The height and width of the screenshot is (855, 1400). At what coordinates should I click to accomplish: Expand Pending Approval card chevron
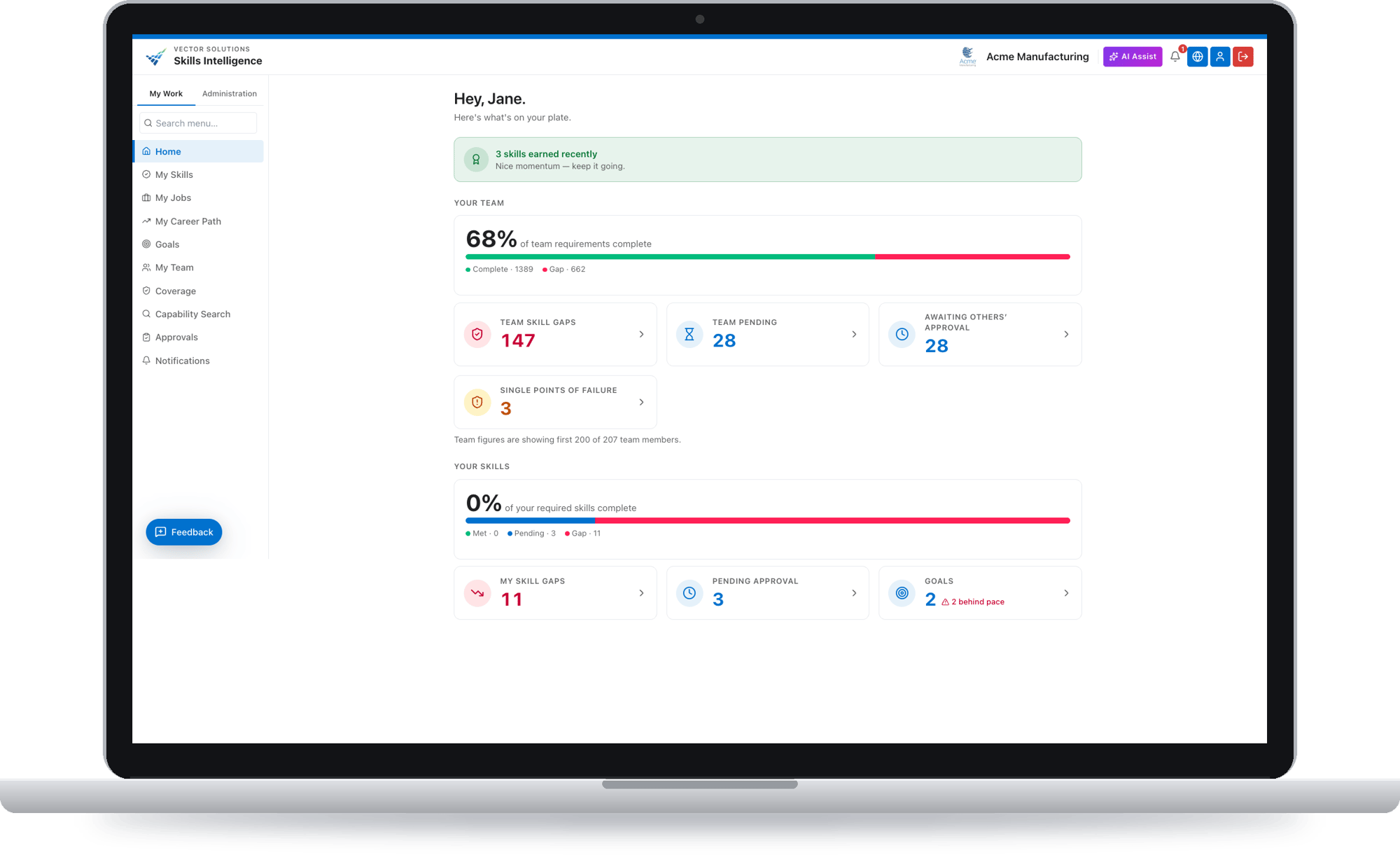[854, 593]
